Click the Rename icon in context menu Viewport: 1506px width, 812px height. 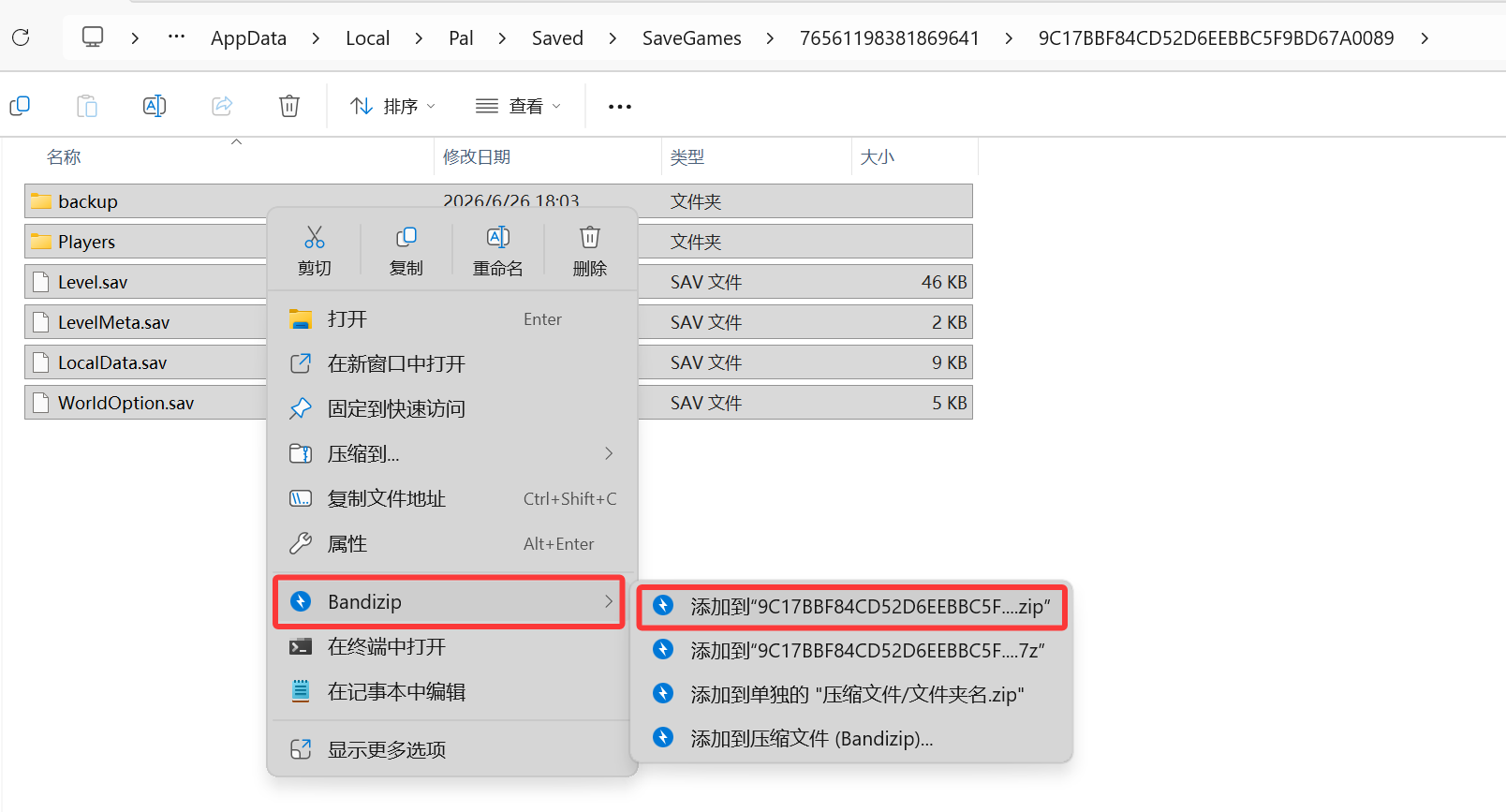tap(498, 237)
